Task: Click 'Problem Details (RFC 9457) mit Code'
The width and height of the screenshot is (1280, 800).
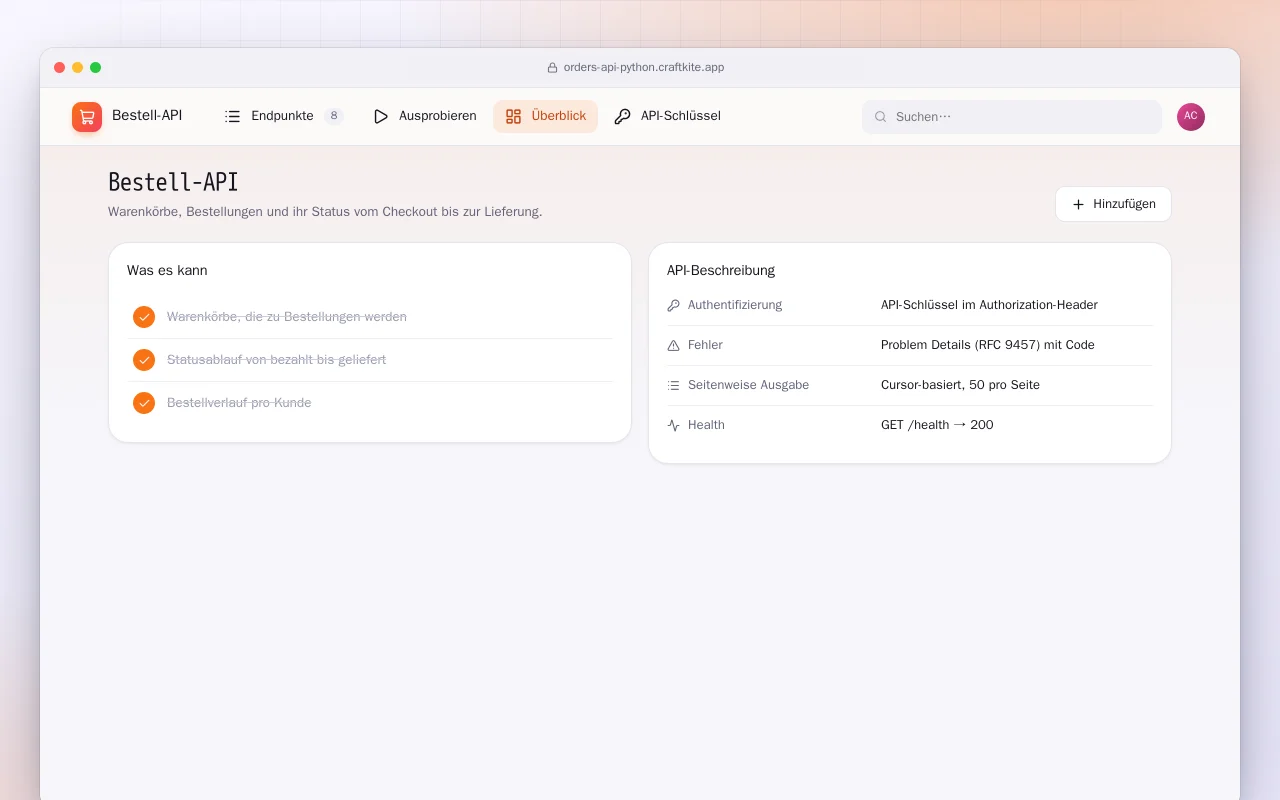Action: point(988,345)
